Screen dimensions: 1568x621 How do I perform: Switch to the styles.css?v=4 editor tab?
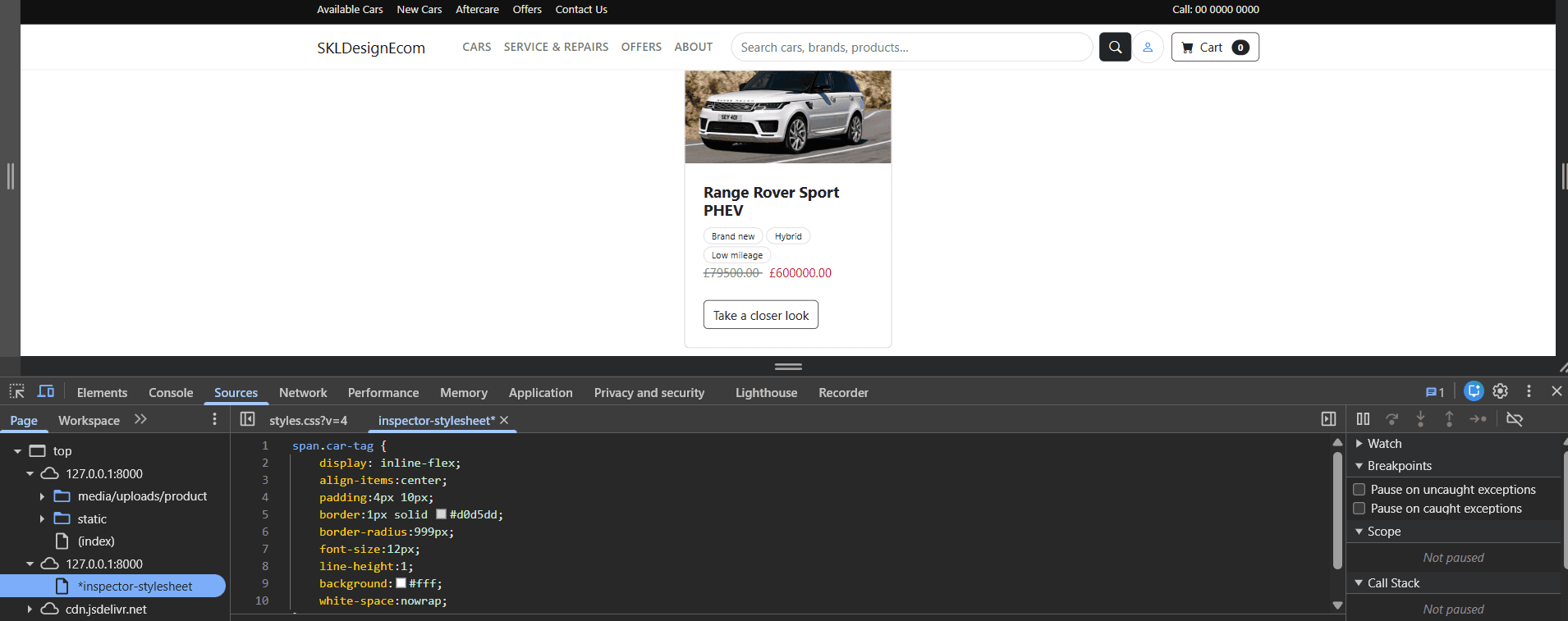click(308, 420)
